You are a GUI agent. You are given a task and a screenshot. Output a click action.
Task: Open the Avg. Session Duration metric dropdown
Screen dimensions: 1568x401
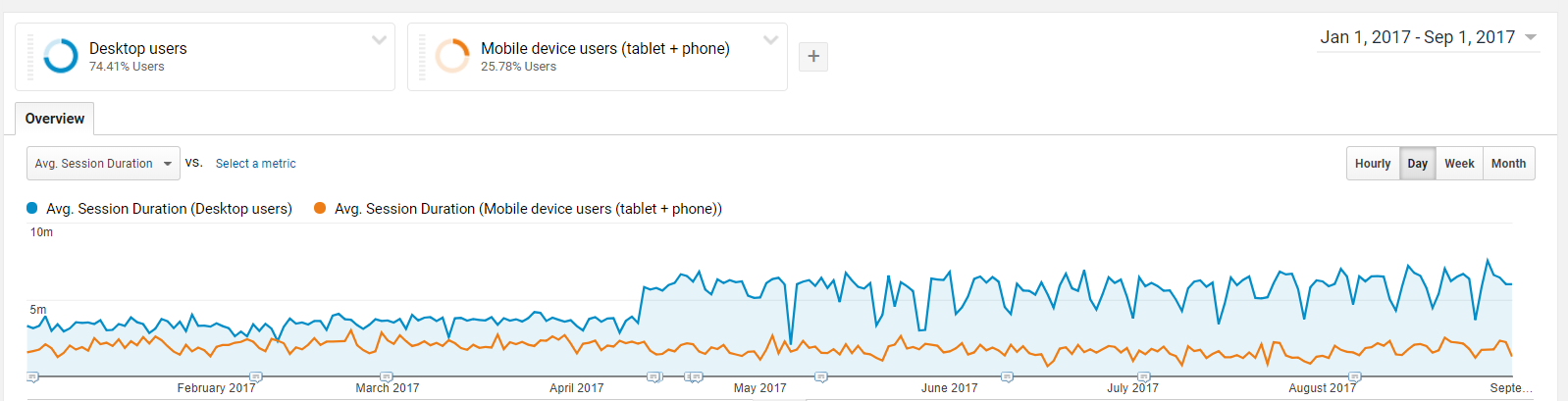pyautogui.click(x=103, y=164)
